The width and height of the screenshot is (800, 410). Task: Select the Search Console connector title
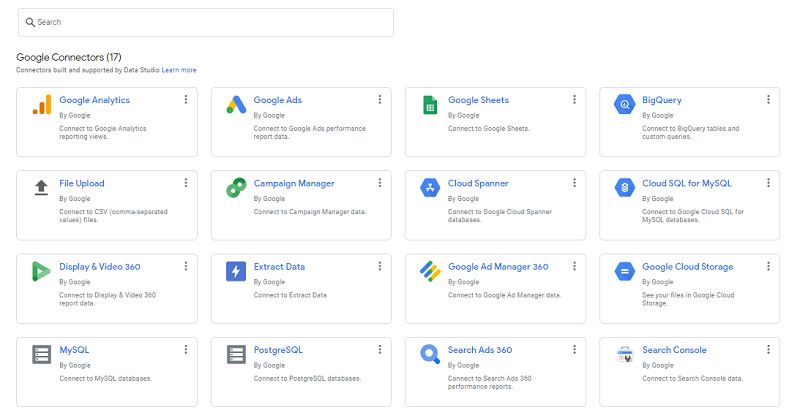pyautogui.click(x=674, y=350)
